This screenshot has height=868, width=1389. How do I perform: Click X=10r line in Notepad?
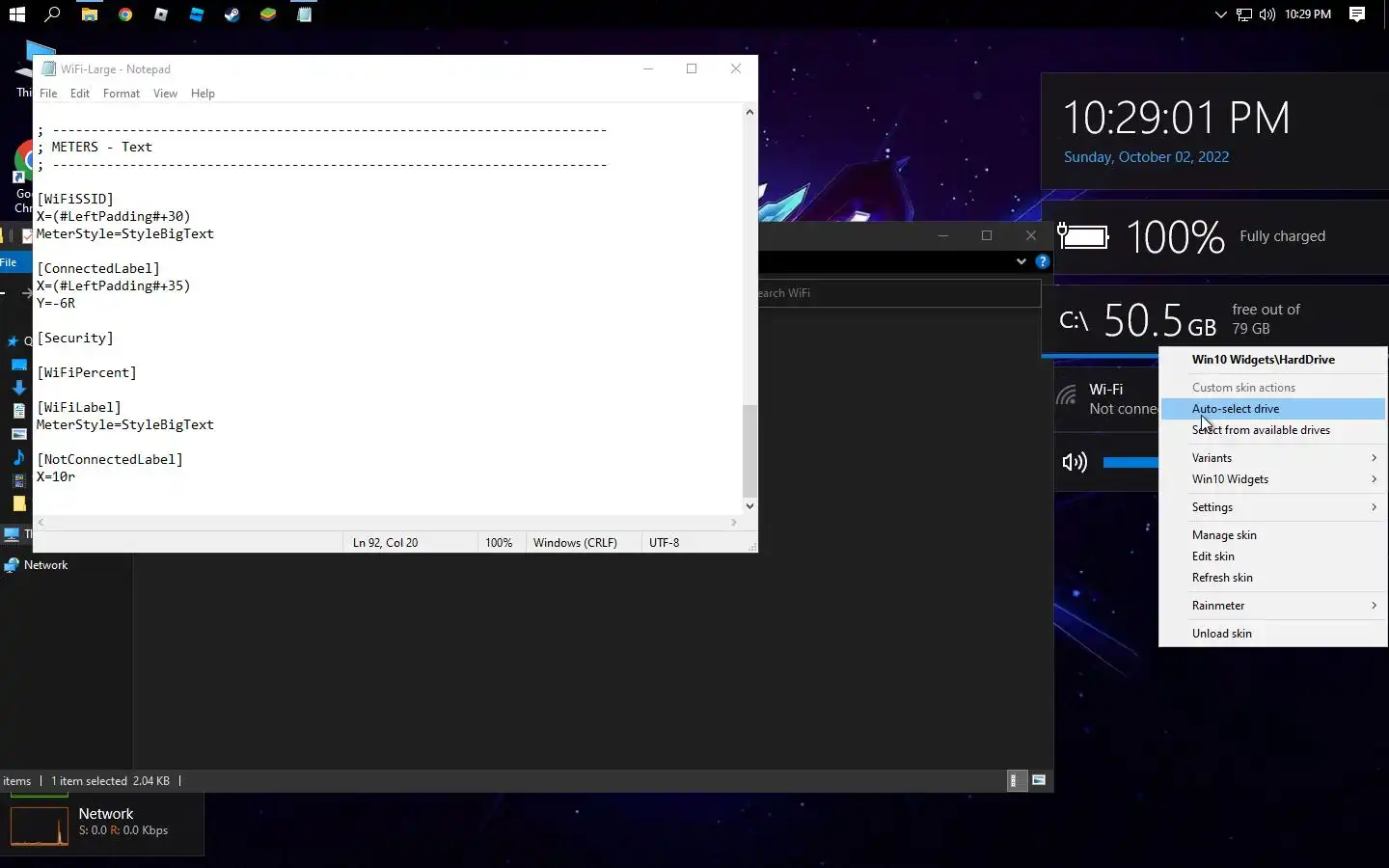56,476
